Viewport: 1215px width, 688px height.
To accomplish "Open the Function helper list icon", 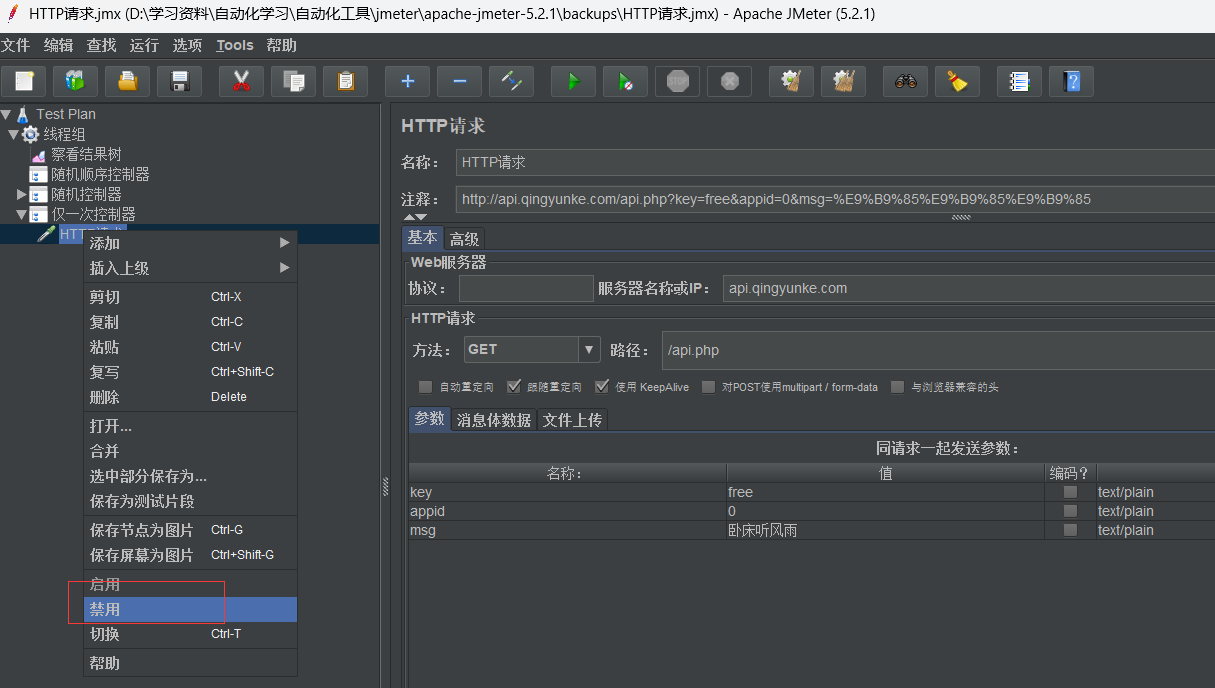I will [1019, 81].
